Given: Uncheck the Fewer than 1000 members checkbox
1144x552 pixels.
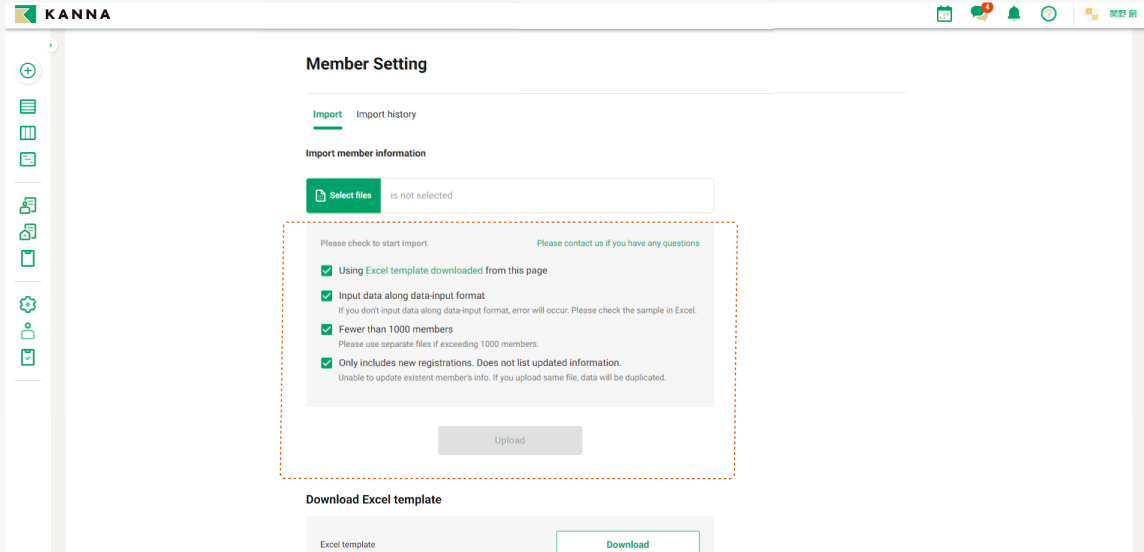Looking at the screenshot, I should pyautogui.click(x=326, y=329).
